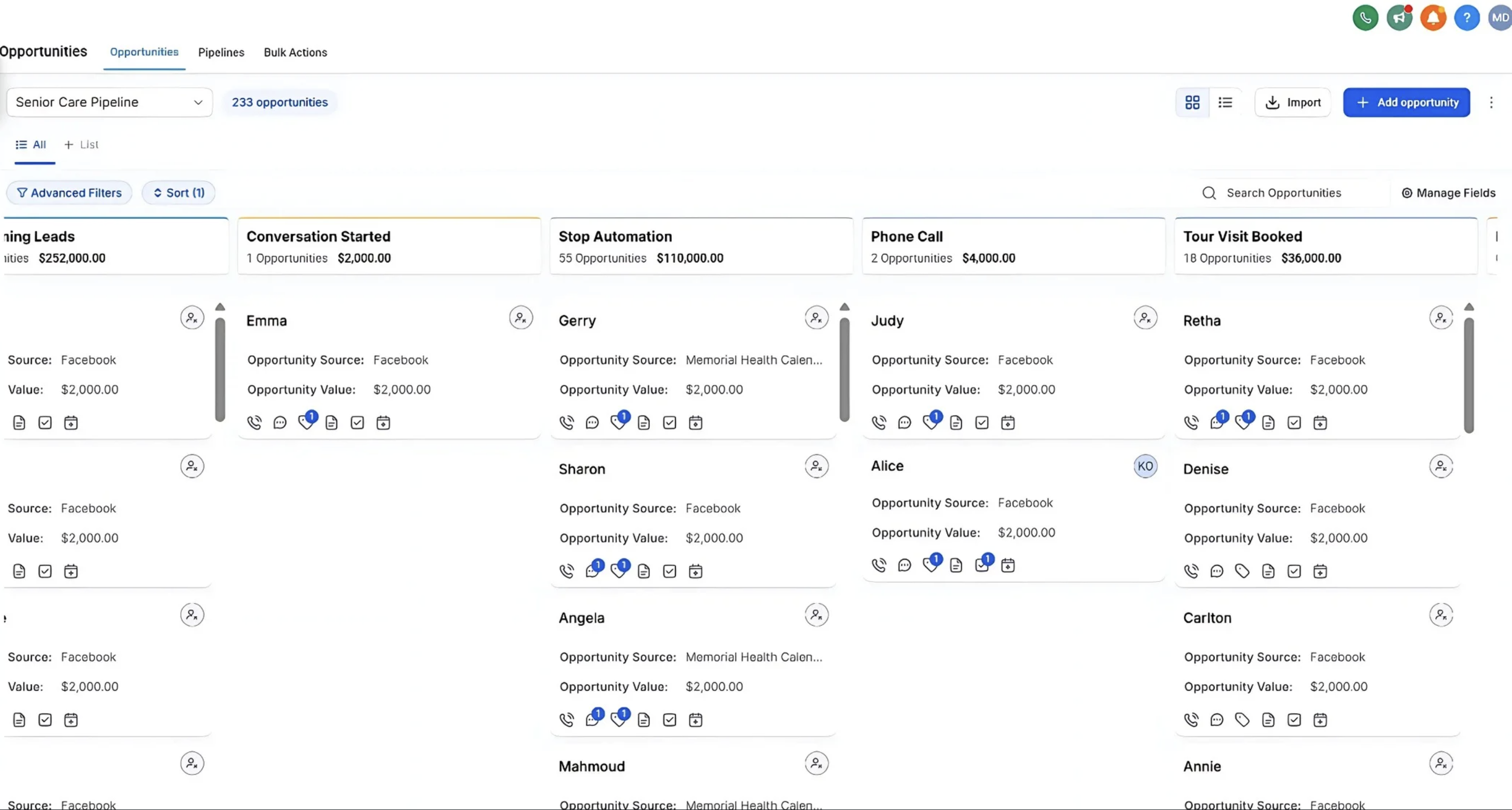Open the tags icon on Denise's card
This screenshot has height=810, width=1512.
click(1242, 571)
